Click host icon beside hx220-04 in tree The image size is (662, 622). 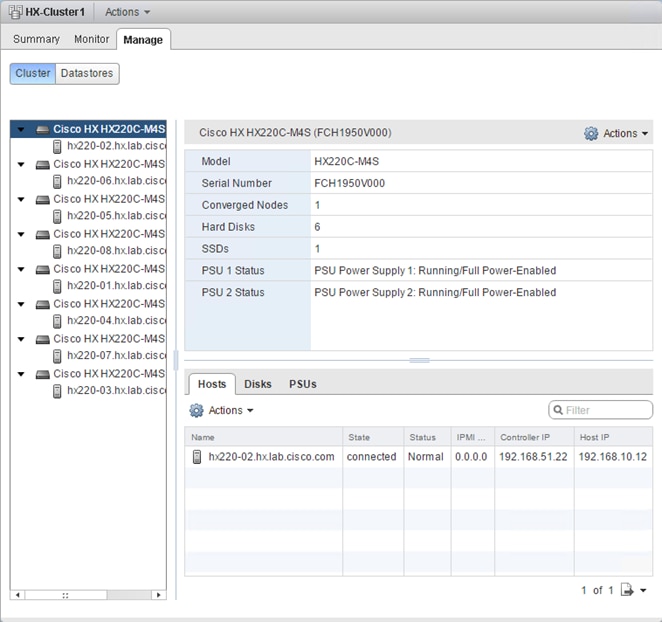57,322
